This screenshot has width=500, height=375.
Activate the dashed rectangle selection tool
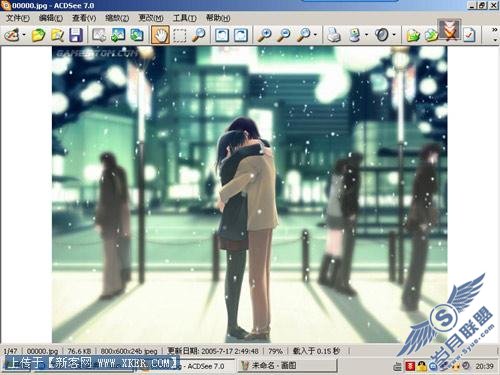180,35
